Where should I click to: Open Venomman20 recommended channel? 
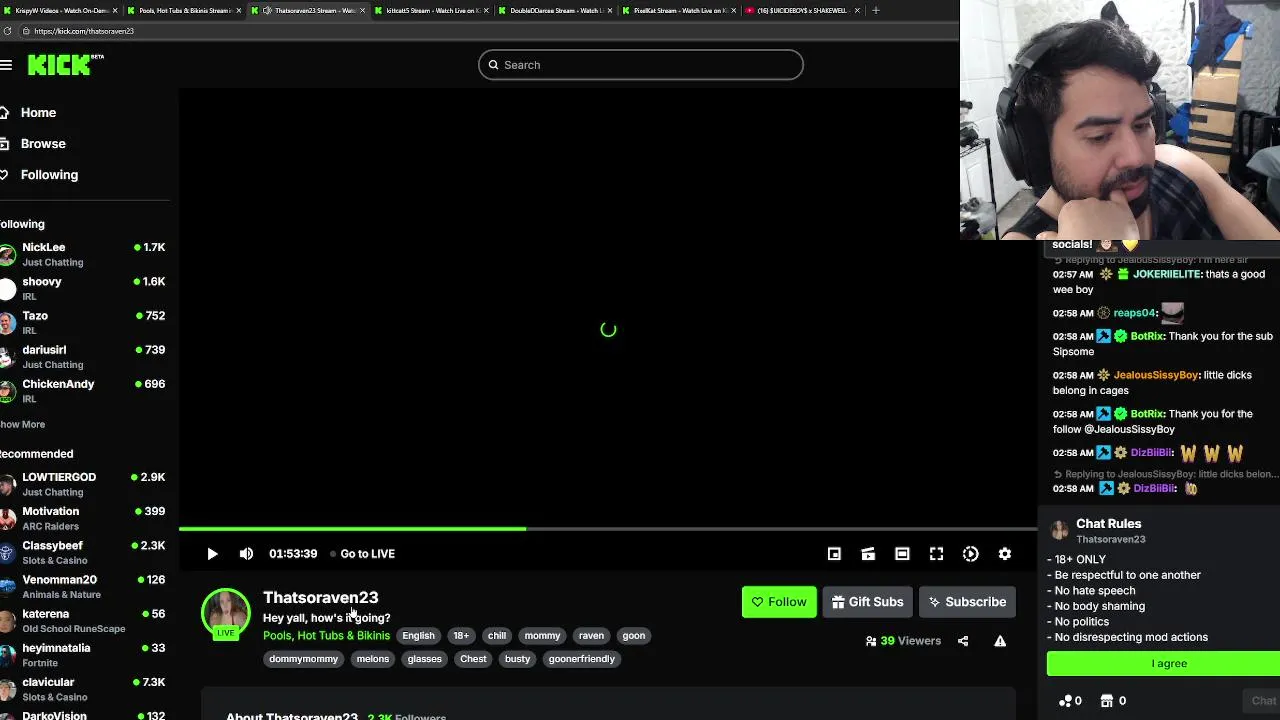coord(85,586)
